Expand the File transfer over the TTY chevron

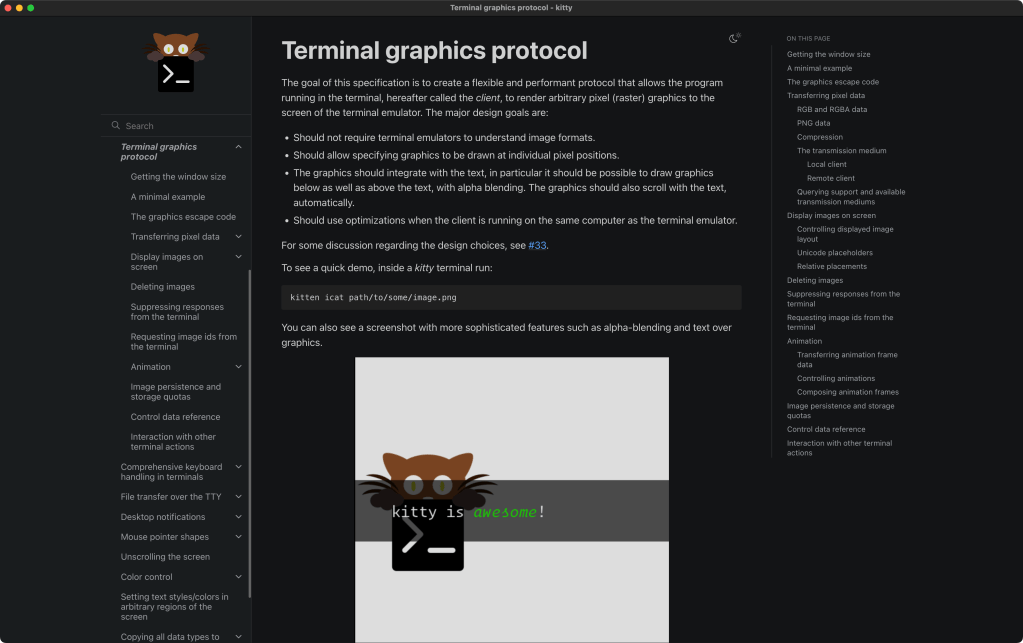tap(238, 497)
